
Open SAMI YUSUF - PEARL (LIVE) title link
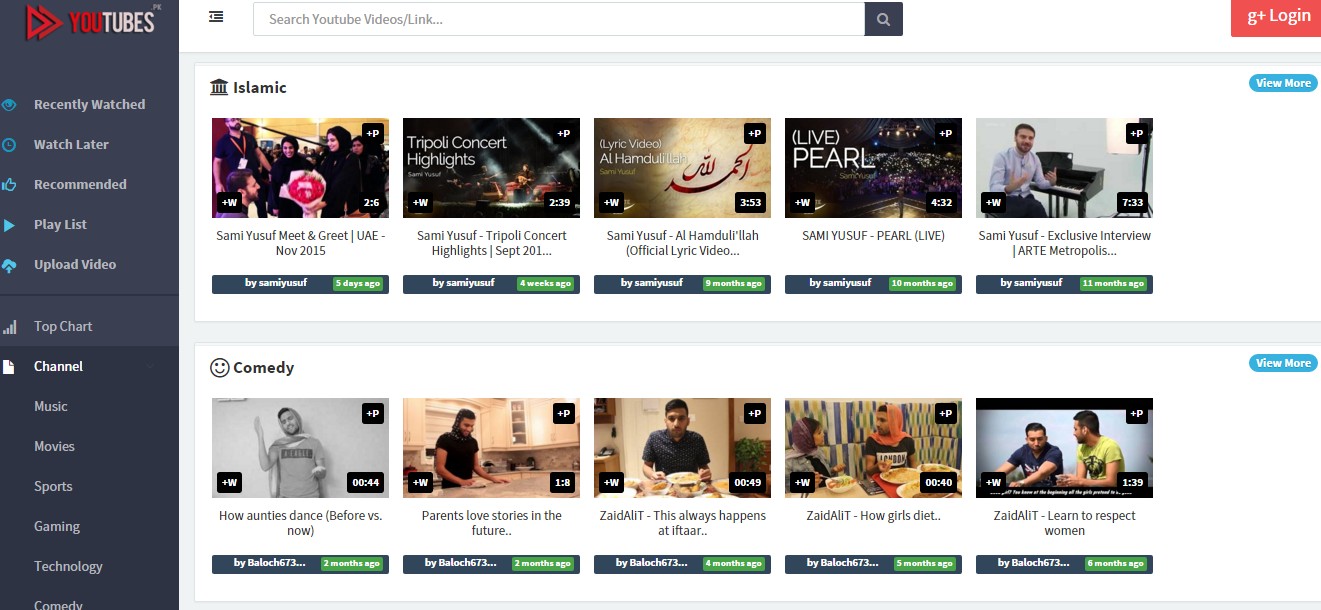(x=873, y=236)
